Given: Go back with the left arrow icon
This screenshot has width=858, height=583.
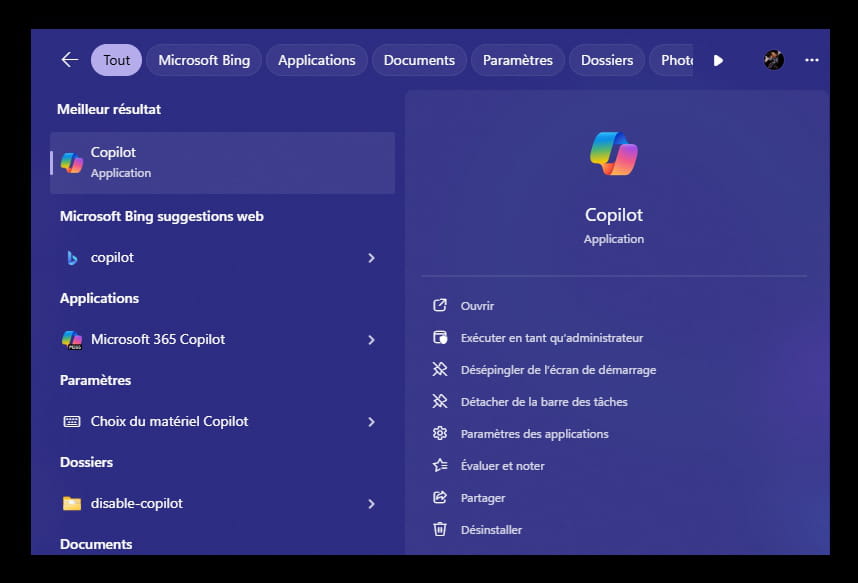Looking at the screenshot, I should tap(70, 60).
